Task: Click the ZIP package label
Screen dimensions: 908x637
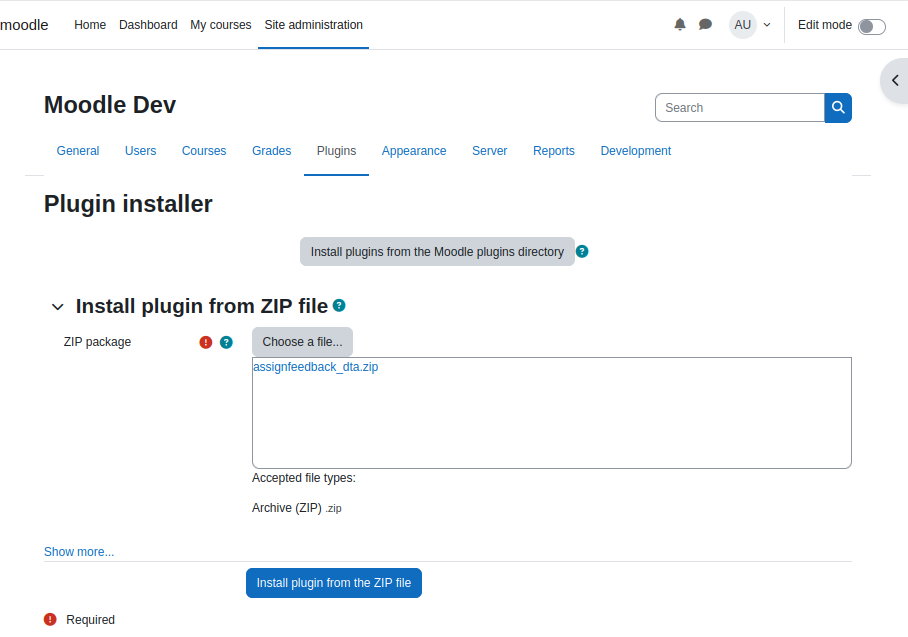Action: pos(97,342)
